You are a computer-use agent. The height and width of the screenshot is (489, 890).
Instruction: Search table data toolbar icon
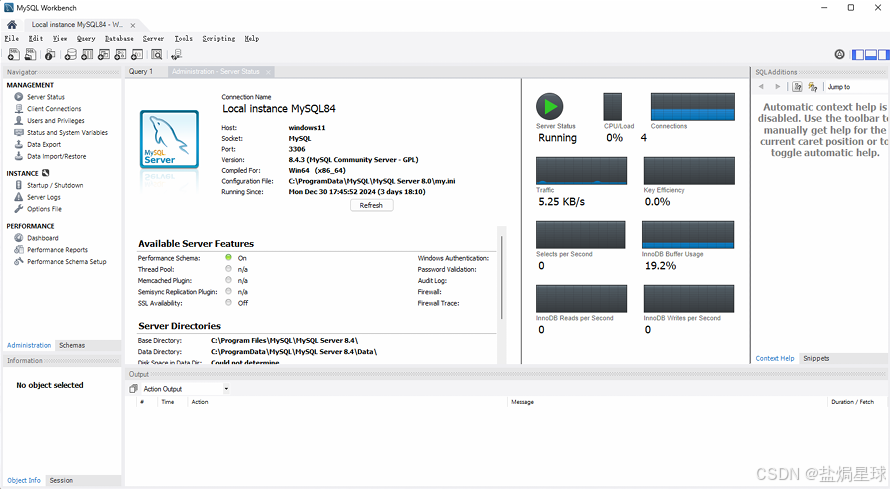[157, 54]
